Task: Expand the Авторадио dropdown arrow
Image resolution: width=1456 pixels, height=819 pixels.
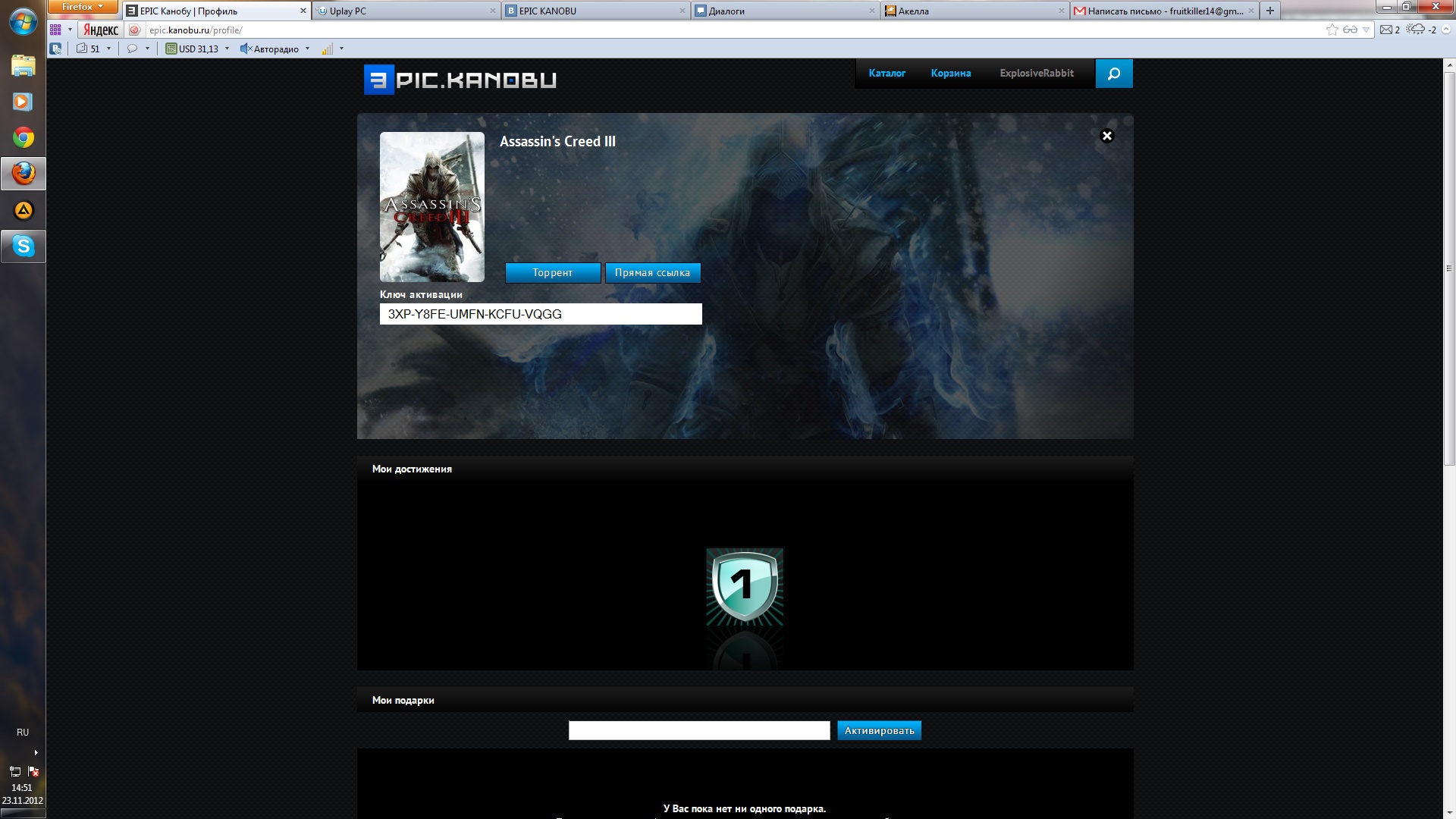Action: [x=307, y=49]
